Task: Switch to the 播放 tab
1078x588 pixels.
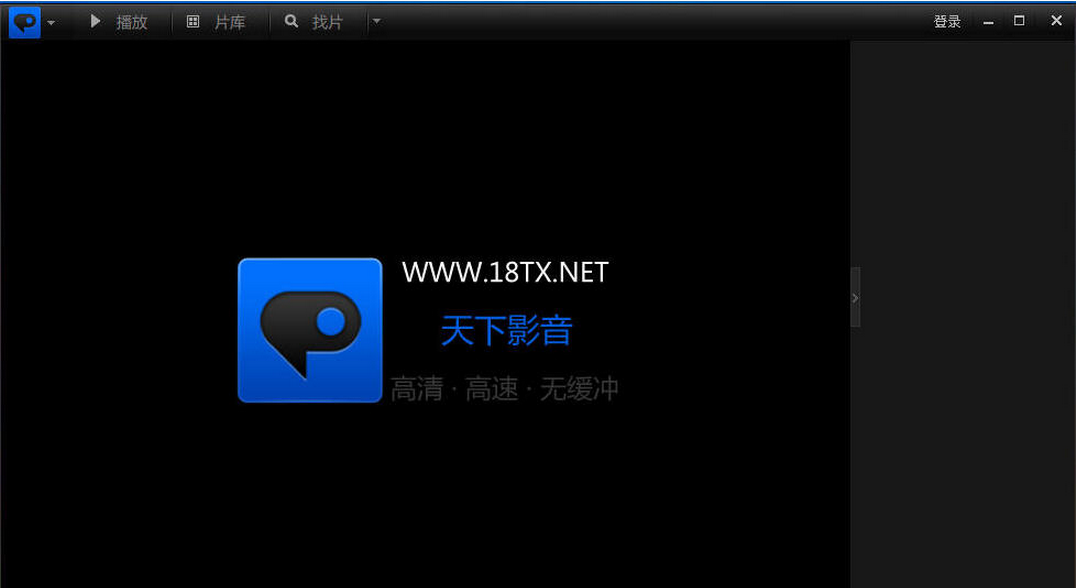Action: [x=119, y=22]
